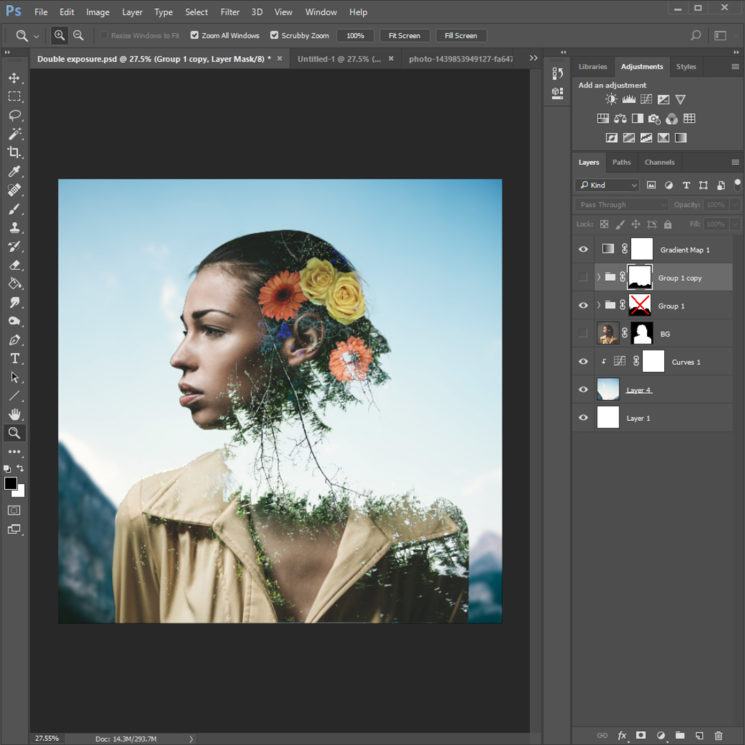
Task: Select the Hand tool
Action: 14,414
